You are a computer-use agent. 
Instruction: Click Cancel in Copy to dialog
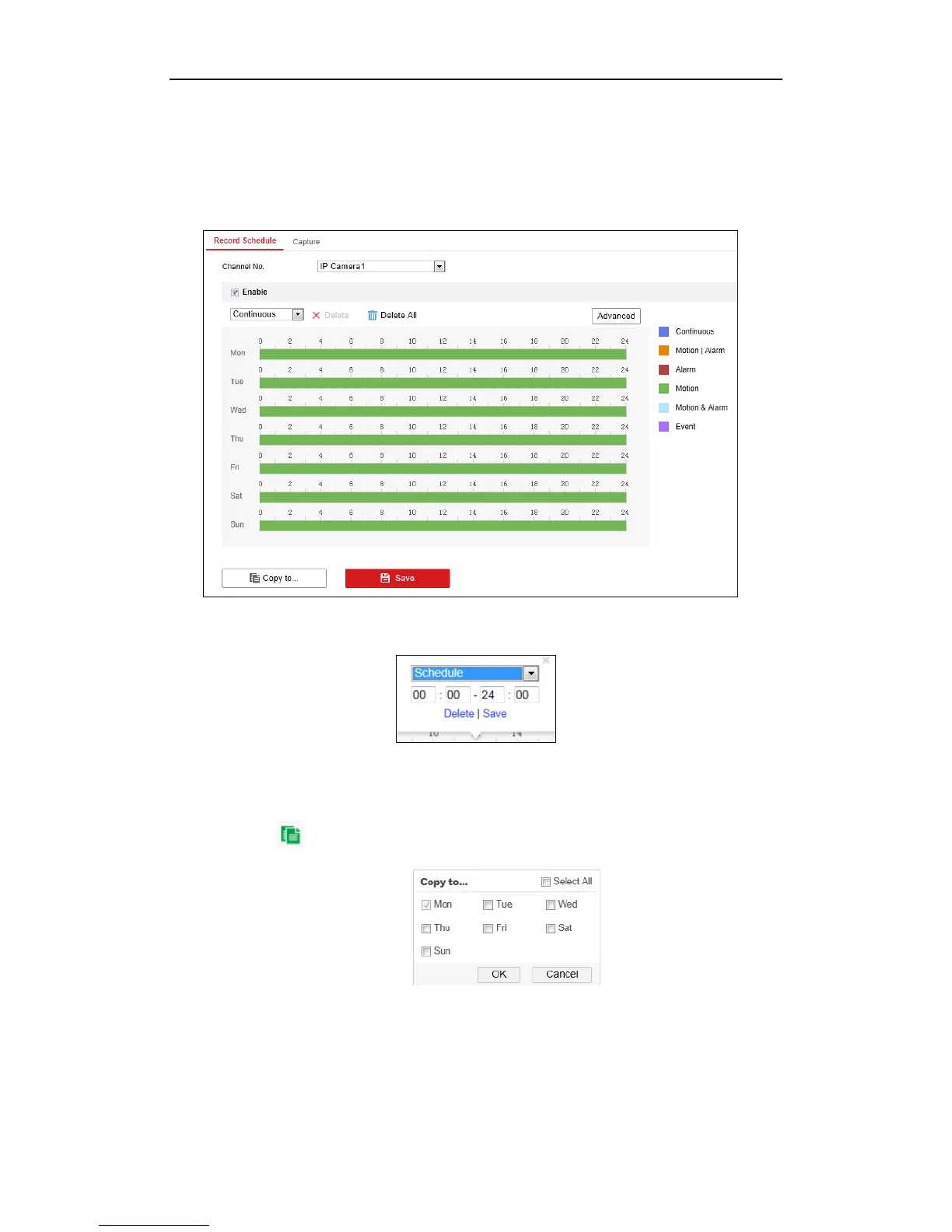tap(562, 975)
